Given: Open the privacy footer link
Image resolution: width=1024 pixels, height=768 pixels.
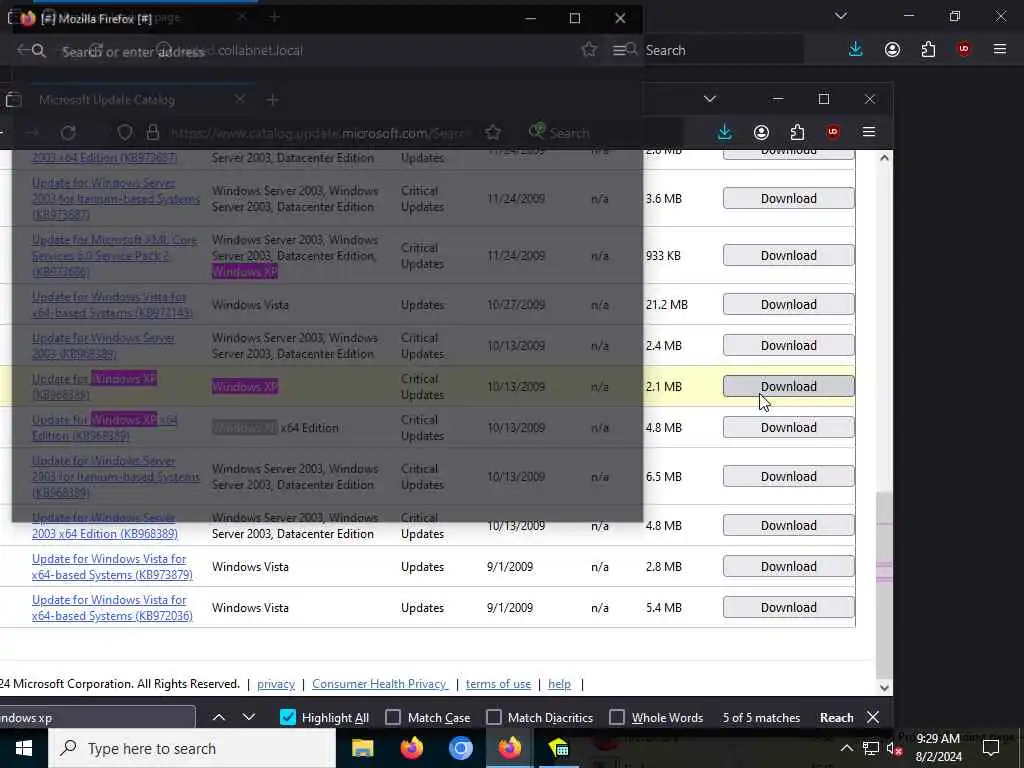Looking at the screenshot, I should (276, 684).
